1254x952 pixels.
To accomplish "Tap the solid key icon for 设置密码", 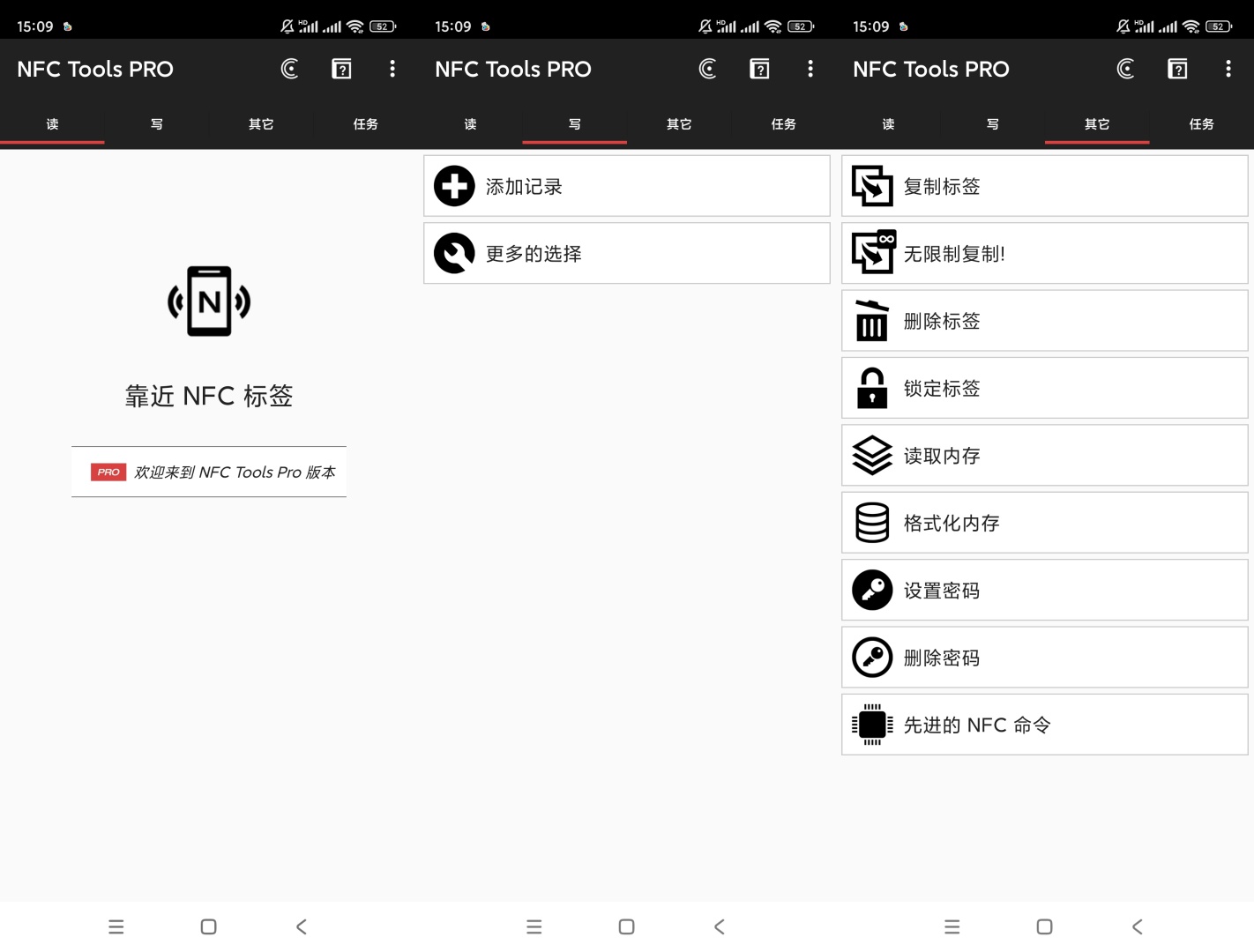I will coord(872,590).
